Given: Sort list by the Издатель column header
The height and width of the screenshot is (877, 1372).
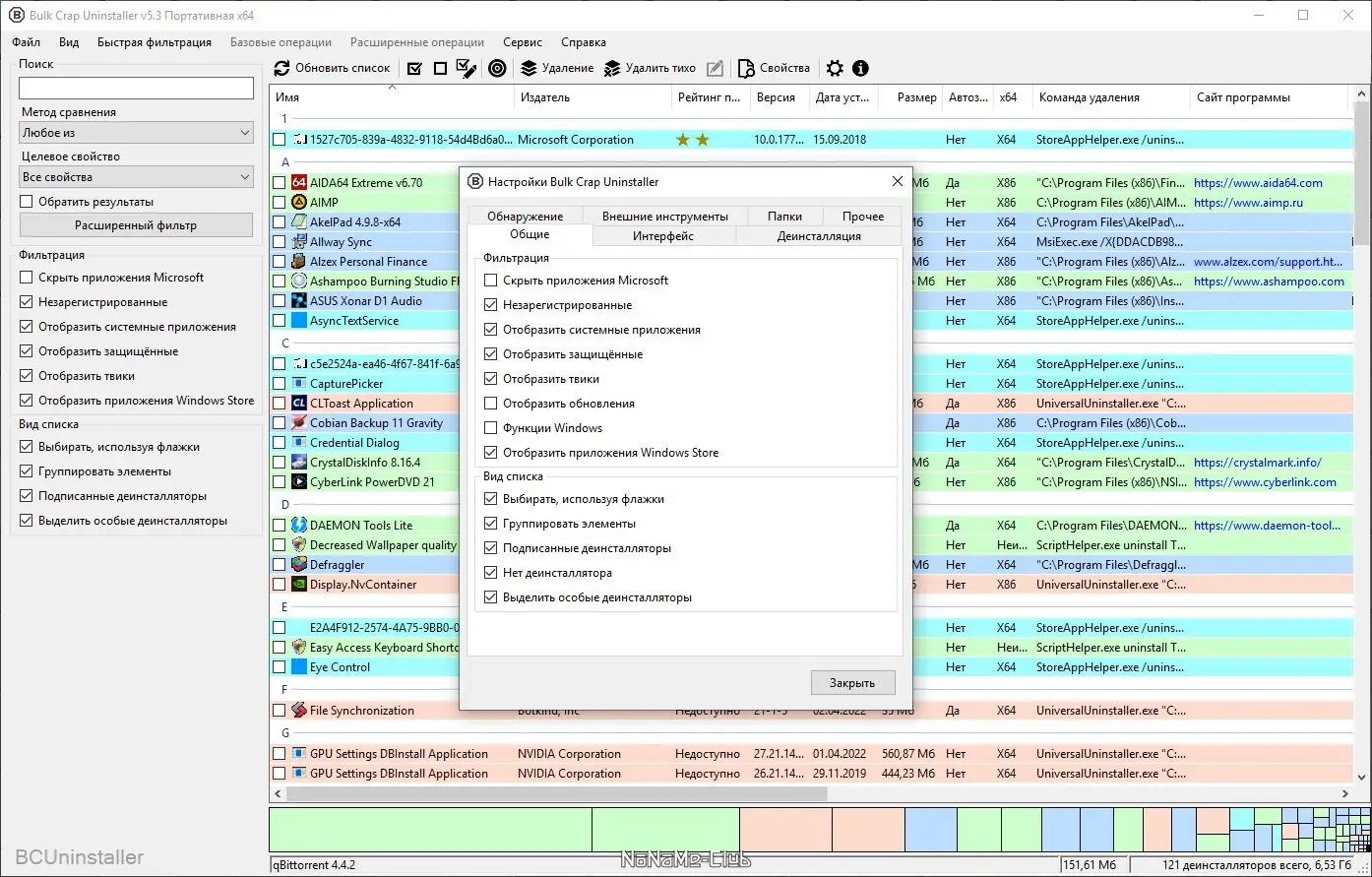Looking at the screenshot, I should (x=593, y=97).
